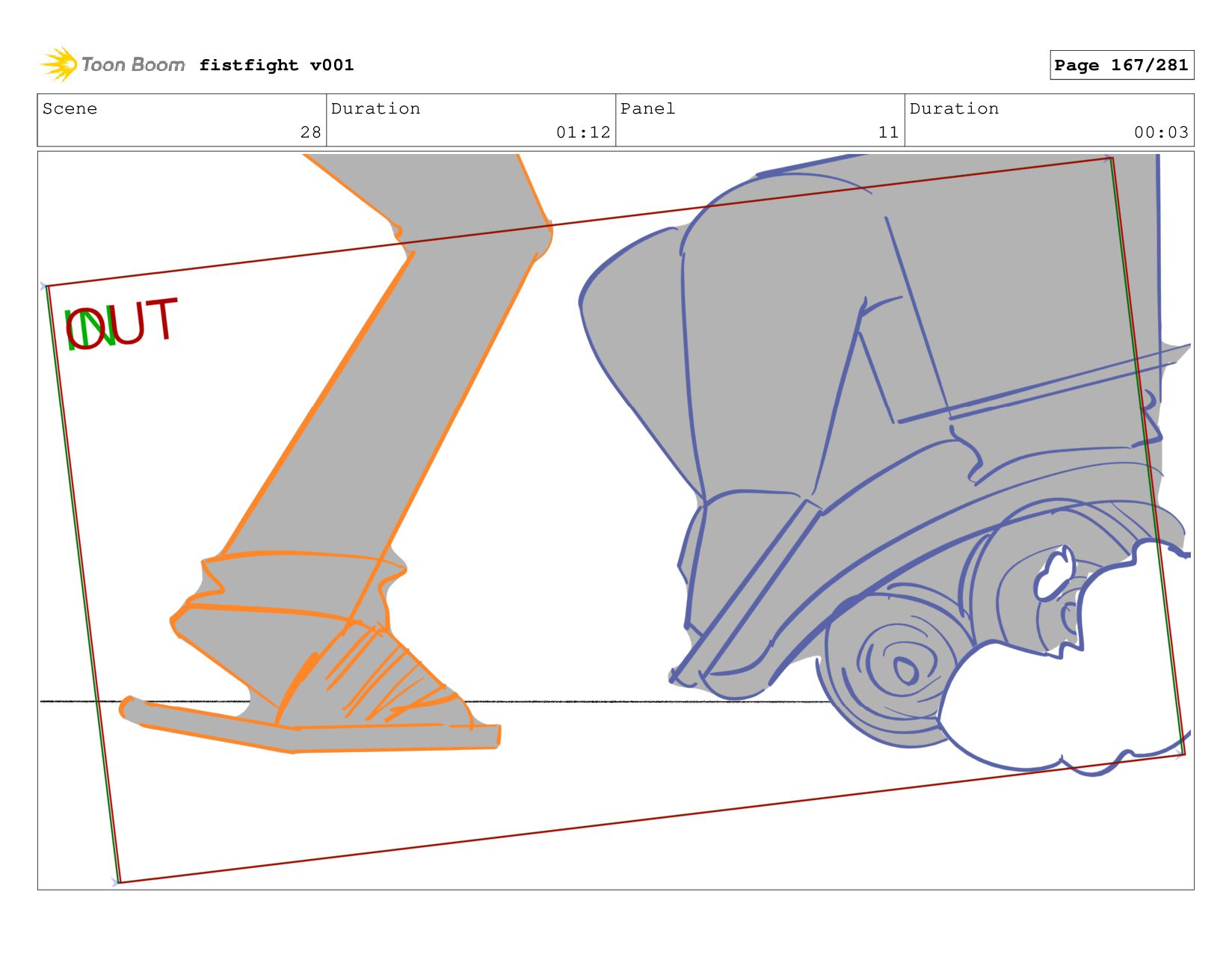Click the Toon Boom logo
1232x954 pixels.
(112, 64)
